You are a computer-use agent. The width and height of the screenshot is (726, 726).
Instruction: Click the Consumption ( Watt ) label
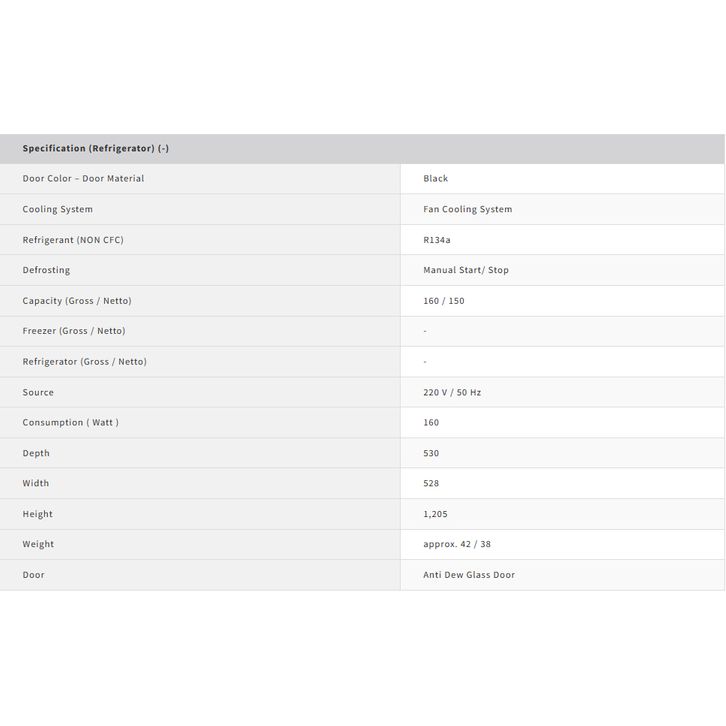pyautogui.click(x=71, y=423)
